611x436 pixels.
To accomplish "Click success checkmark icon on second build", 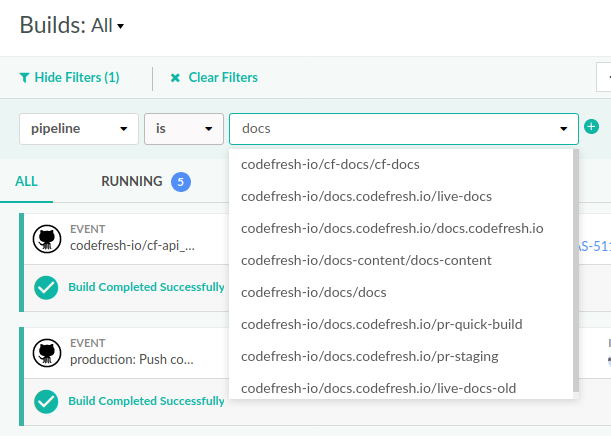I will (46, 401).
